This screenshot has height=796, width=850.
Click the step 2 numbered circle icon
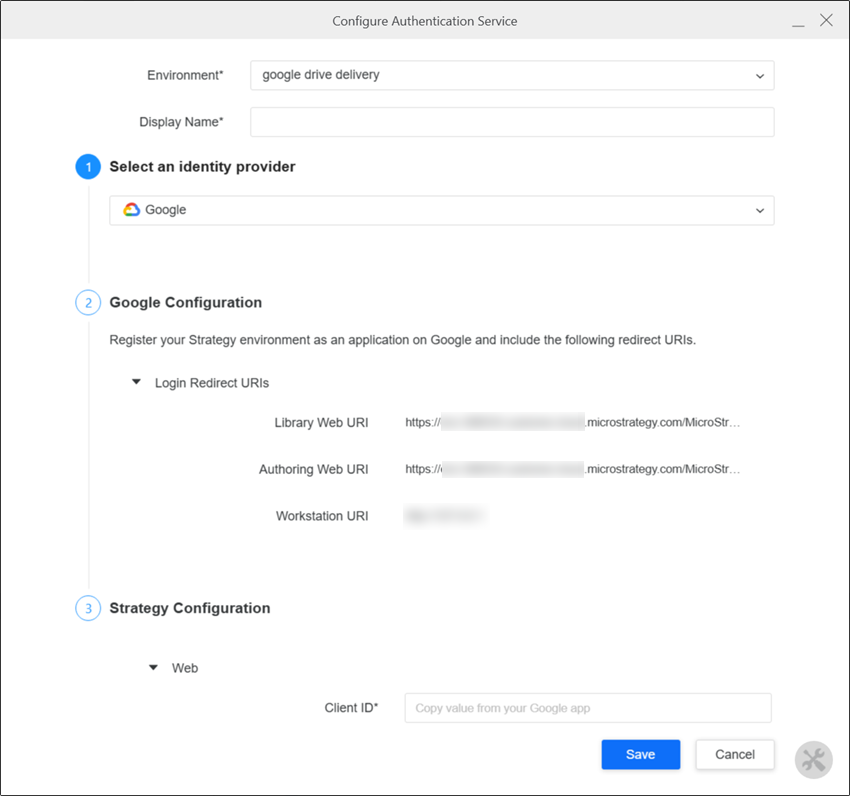pos(88,302)
